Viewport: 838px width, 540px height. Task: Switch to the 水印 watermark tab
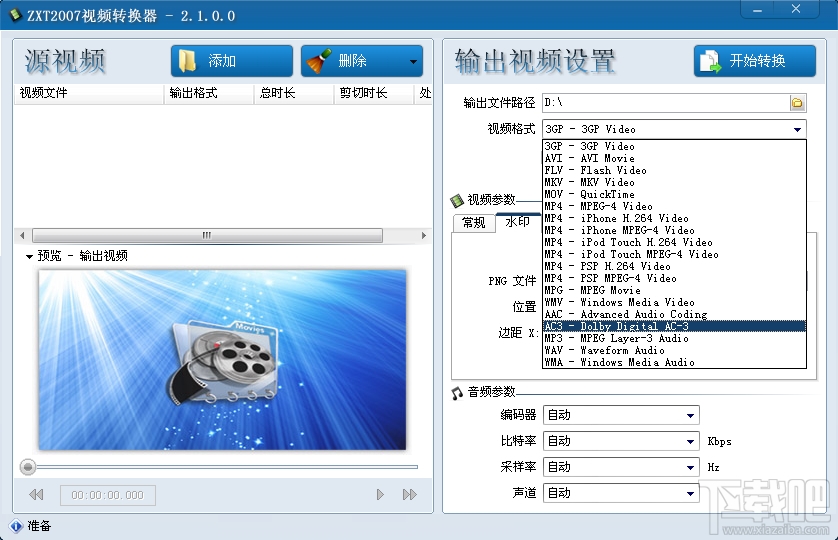click(517, 221)
